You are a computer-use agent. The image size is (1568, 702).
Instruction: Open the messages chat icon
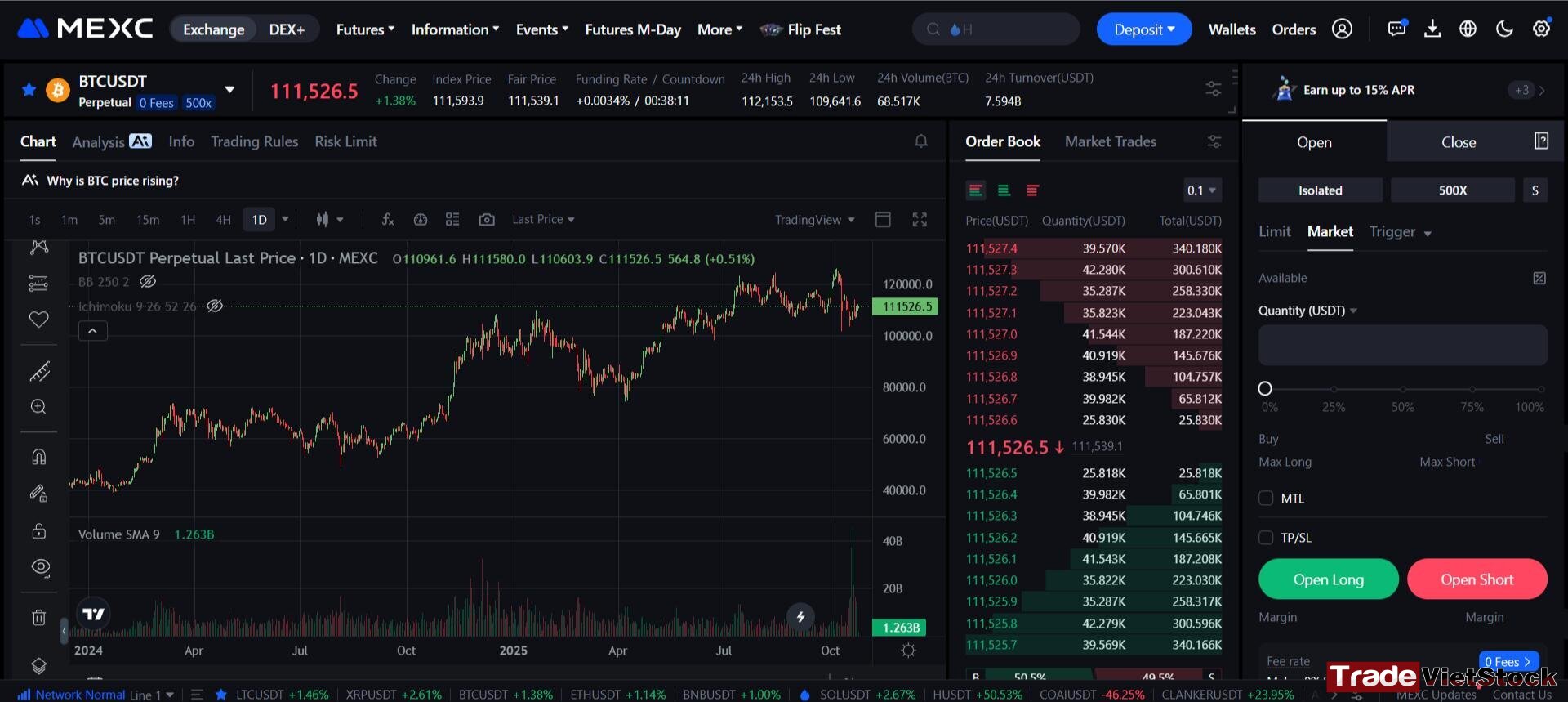tap(1397, 29)
